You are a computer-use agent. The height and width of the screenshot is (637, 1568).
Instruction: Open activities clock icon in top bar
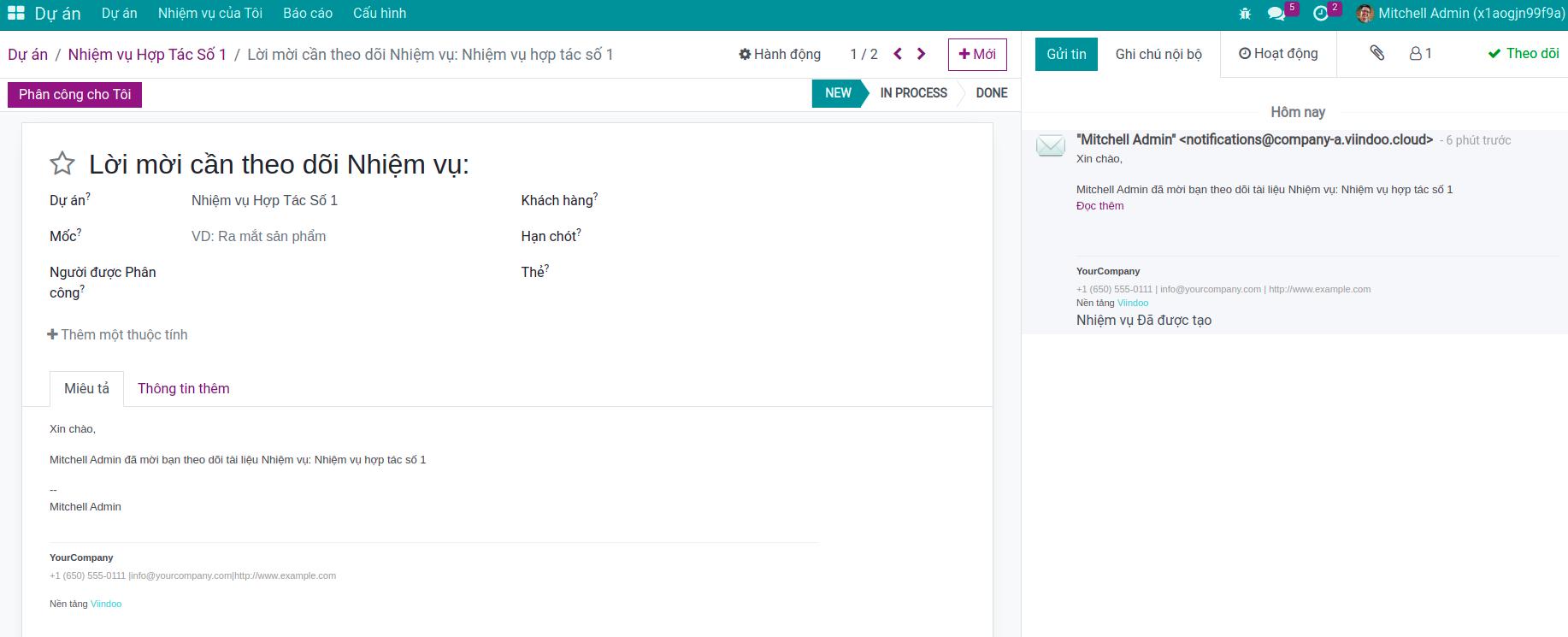(x=1321, y=14)
